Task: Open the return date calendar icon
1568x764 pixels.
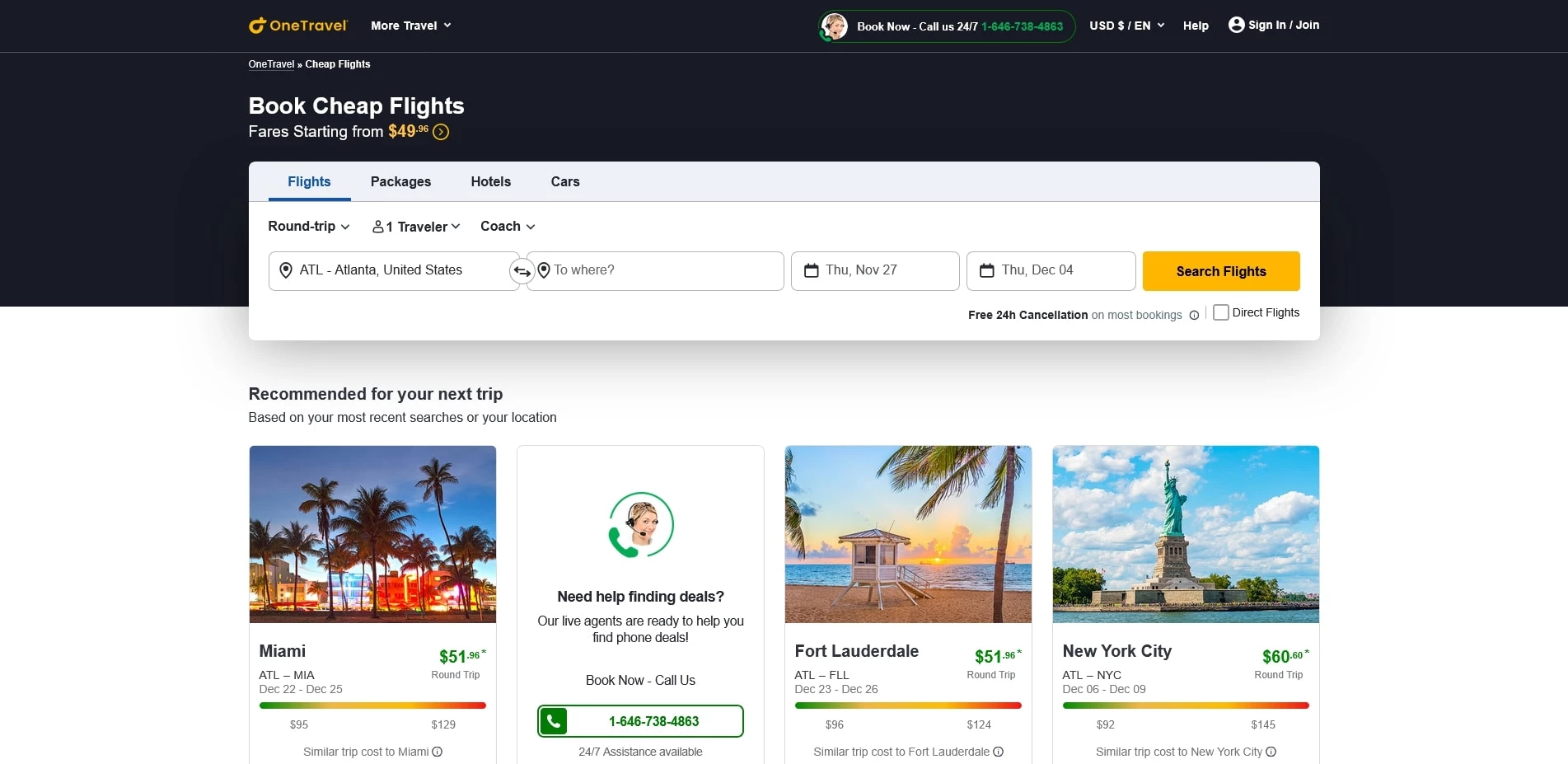Action: click(x=987, y=270)
